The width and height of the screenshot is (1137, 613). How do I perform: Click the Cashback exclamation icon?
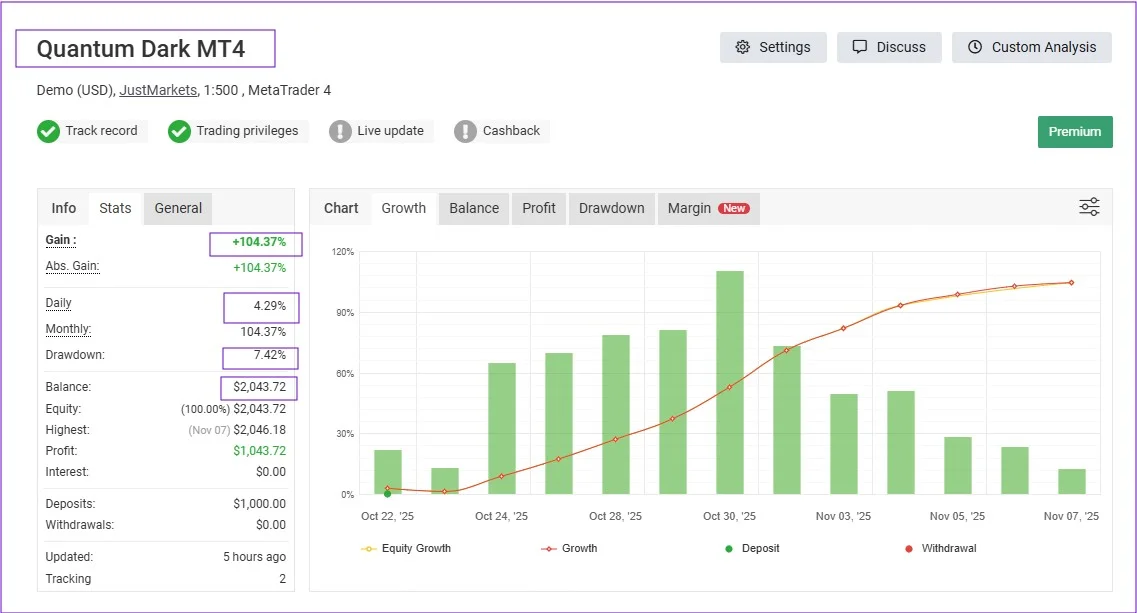(x=465, y=131)
